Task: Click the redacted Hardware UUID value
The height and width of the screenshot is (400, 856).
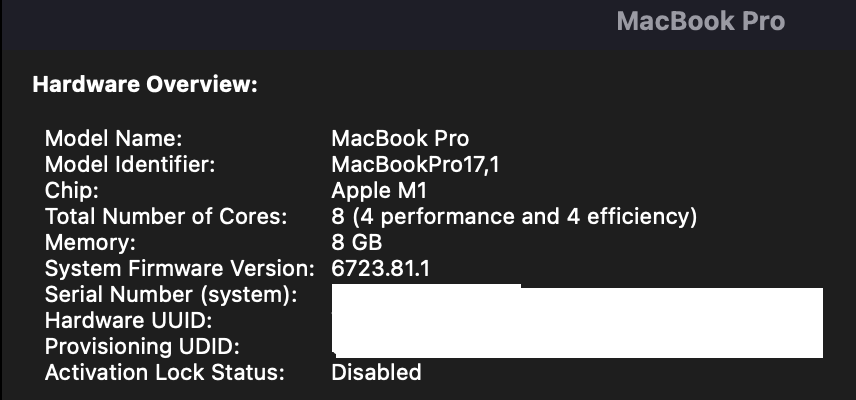Action: coord(577,322)
